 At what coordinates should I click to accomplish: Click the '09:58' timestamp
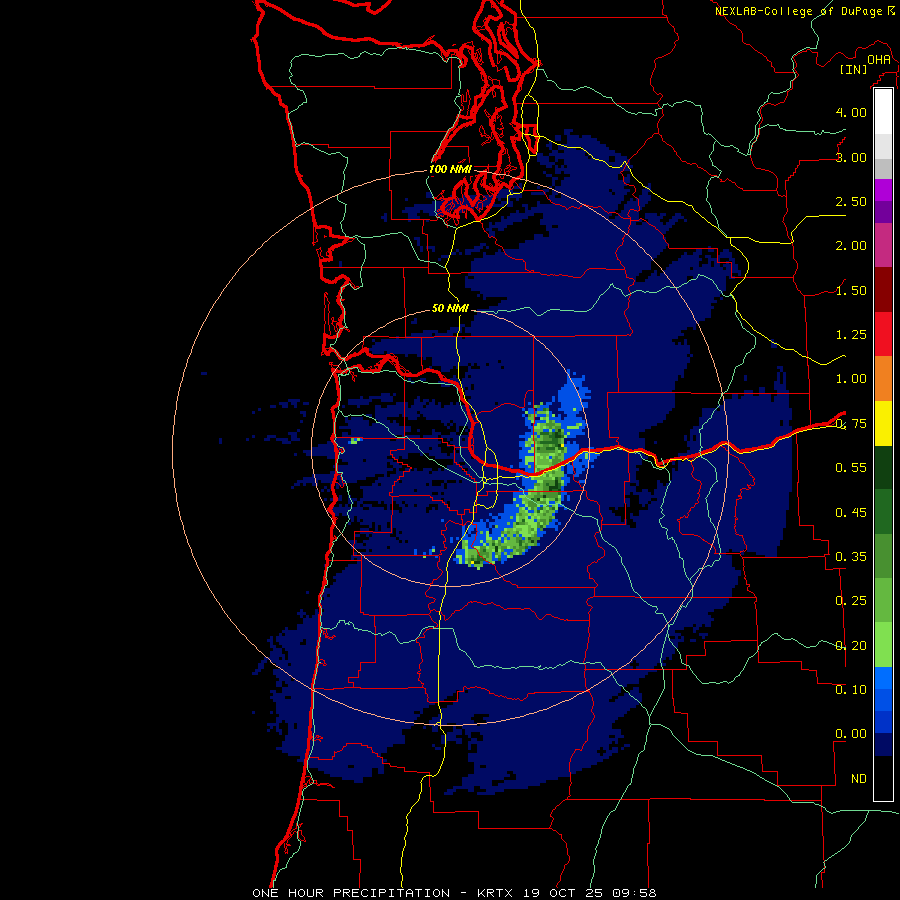pyautogui.click(x=634, y=893)
